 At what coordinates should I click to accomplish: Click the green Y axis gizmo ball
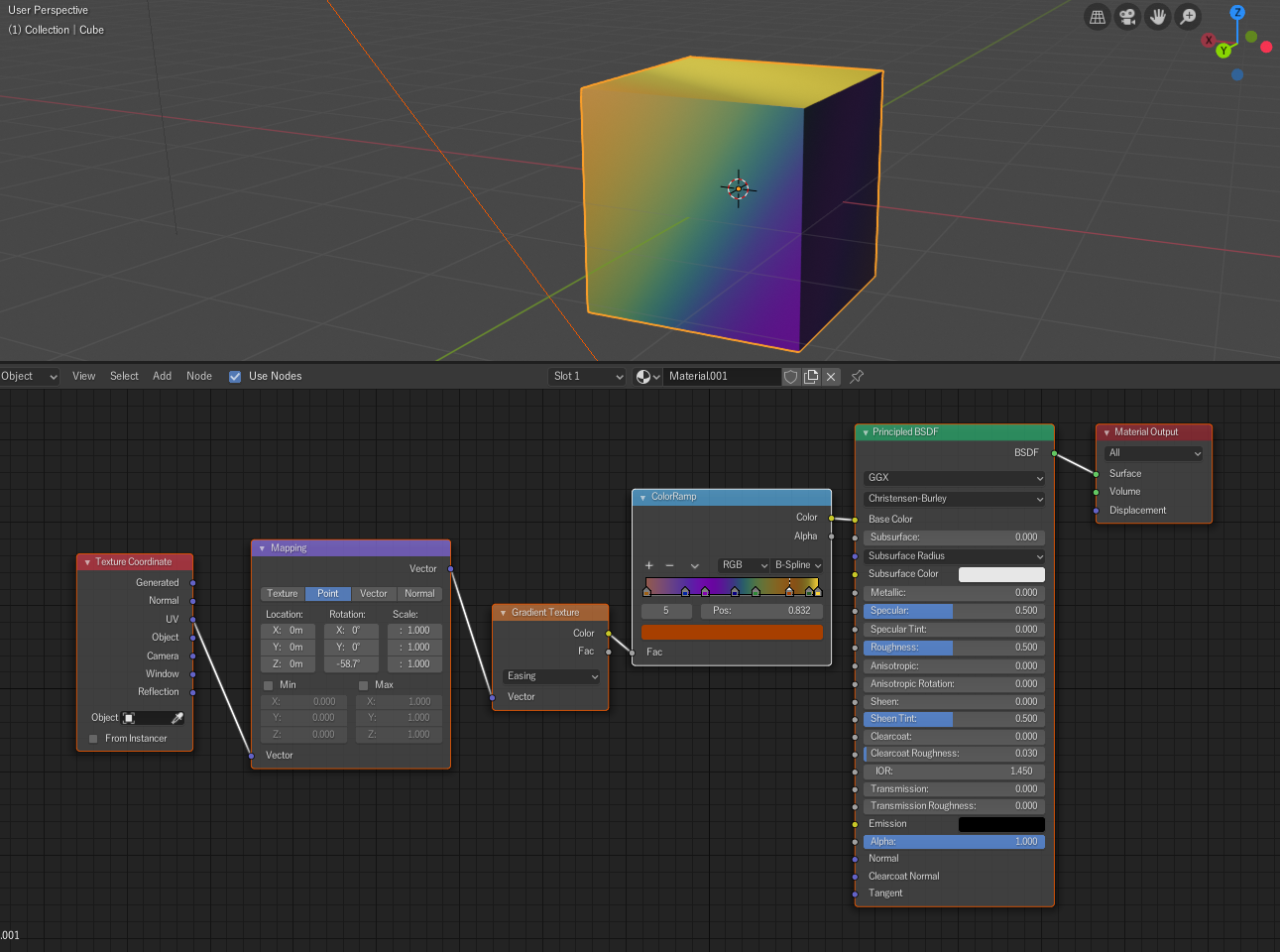(x=1223, y=51)
